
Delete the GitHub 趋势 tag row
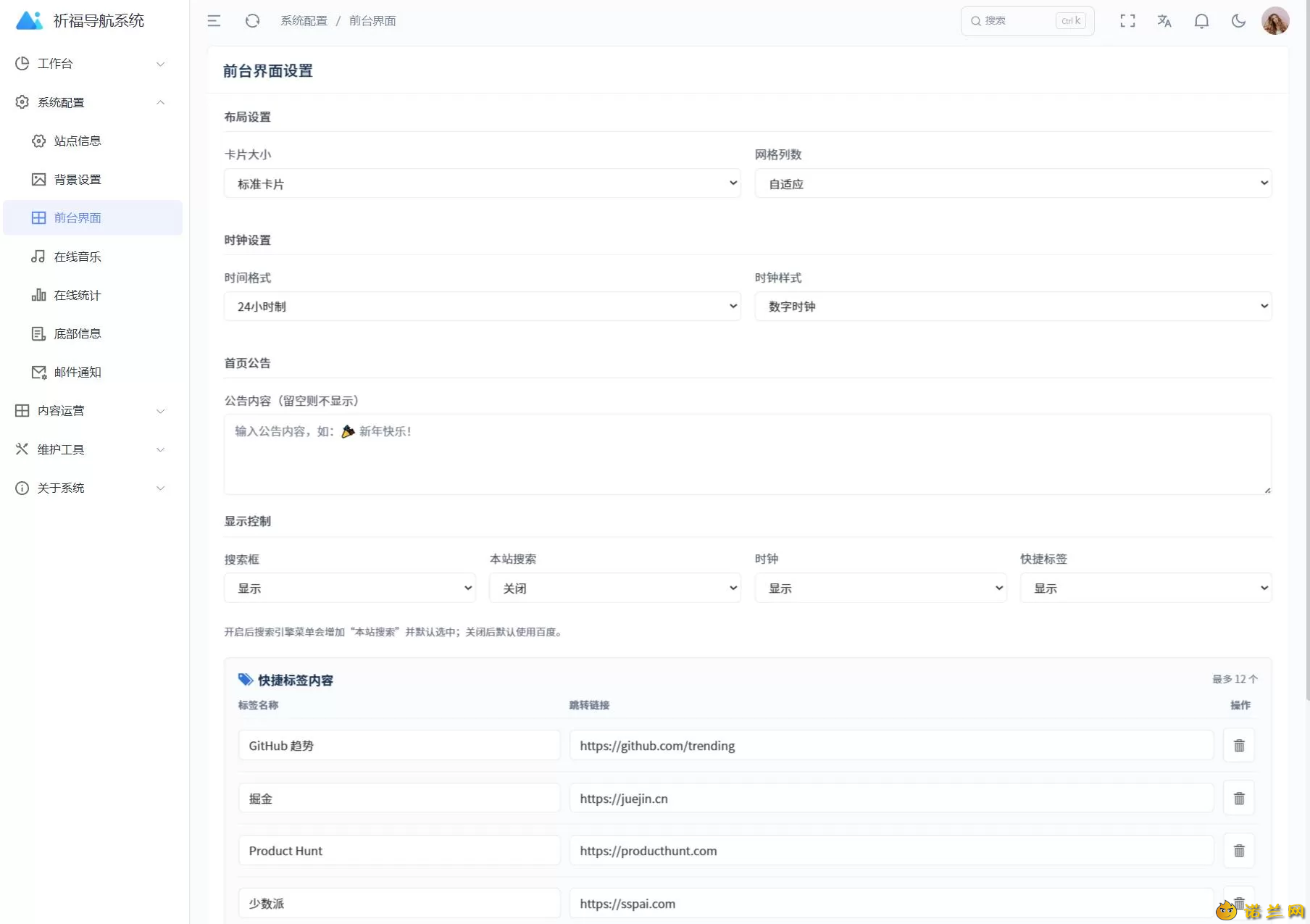pyautogui.click(x=1239, y=746)
